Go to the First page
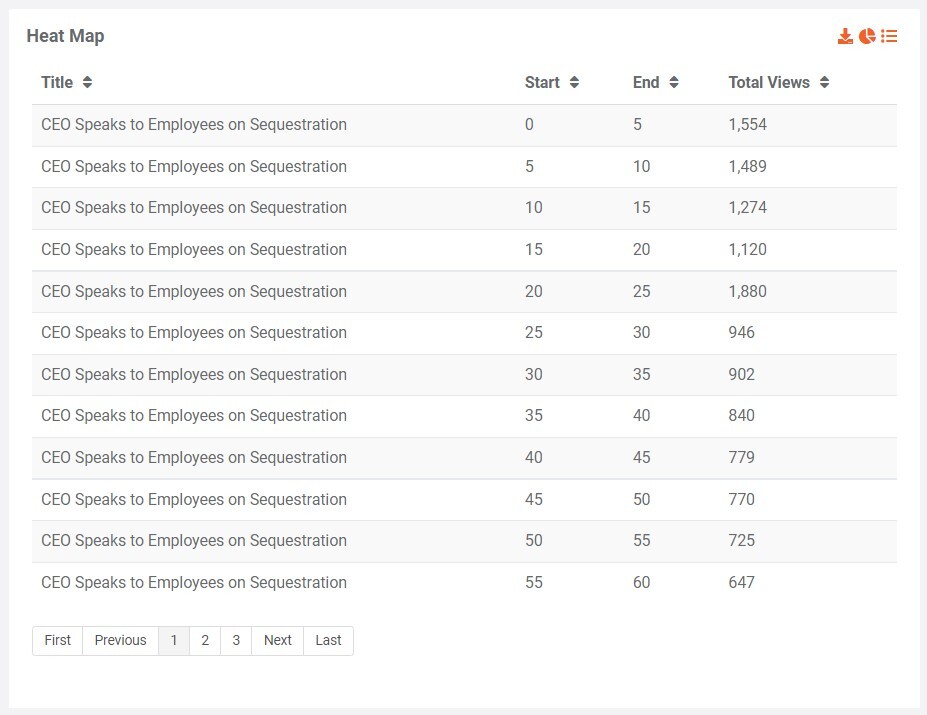This screenshot has height=715, width=927. coord(58,641)
